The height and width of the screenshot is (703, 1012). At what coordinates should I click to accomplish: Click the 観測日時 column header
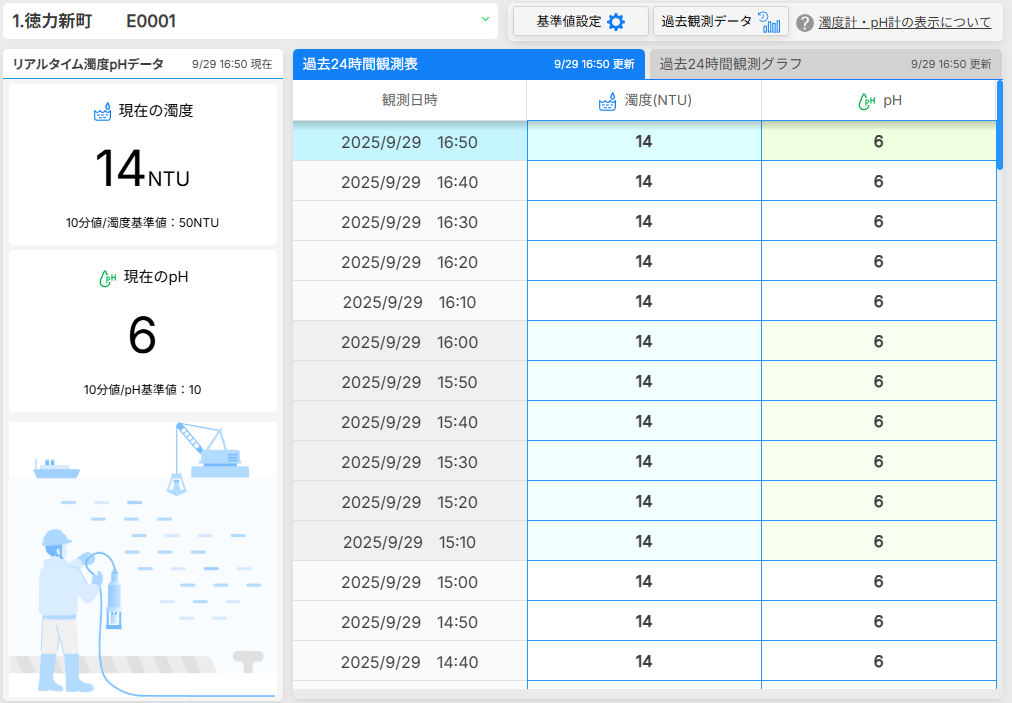click(x=409, y=100)
